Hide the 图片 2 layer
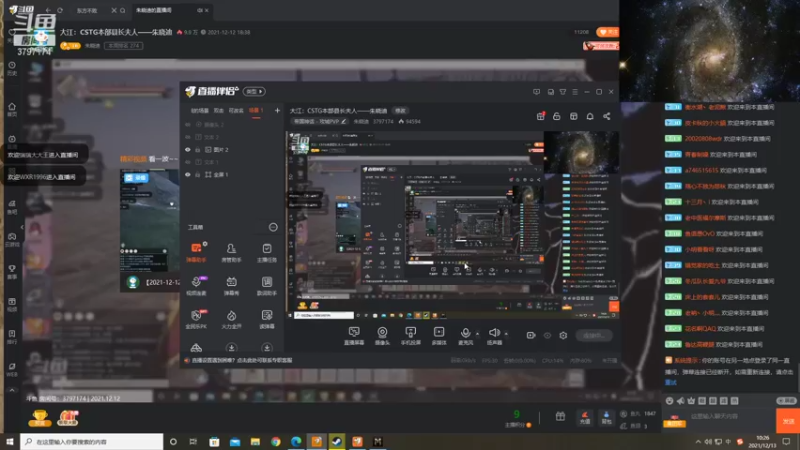The image size is (800, 450). pyautogui.click(x=188, y=149)
